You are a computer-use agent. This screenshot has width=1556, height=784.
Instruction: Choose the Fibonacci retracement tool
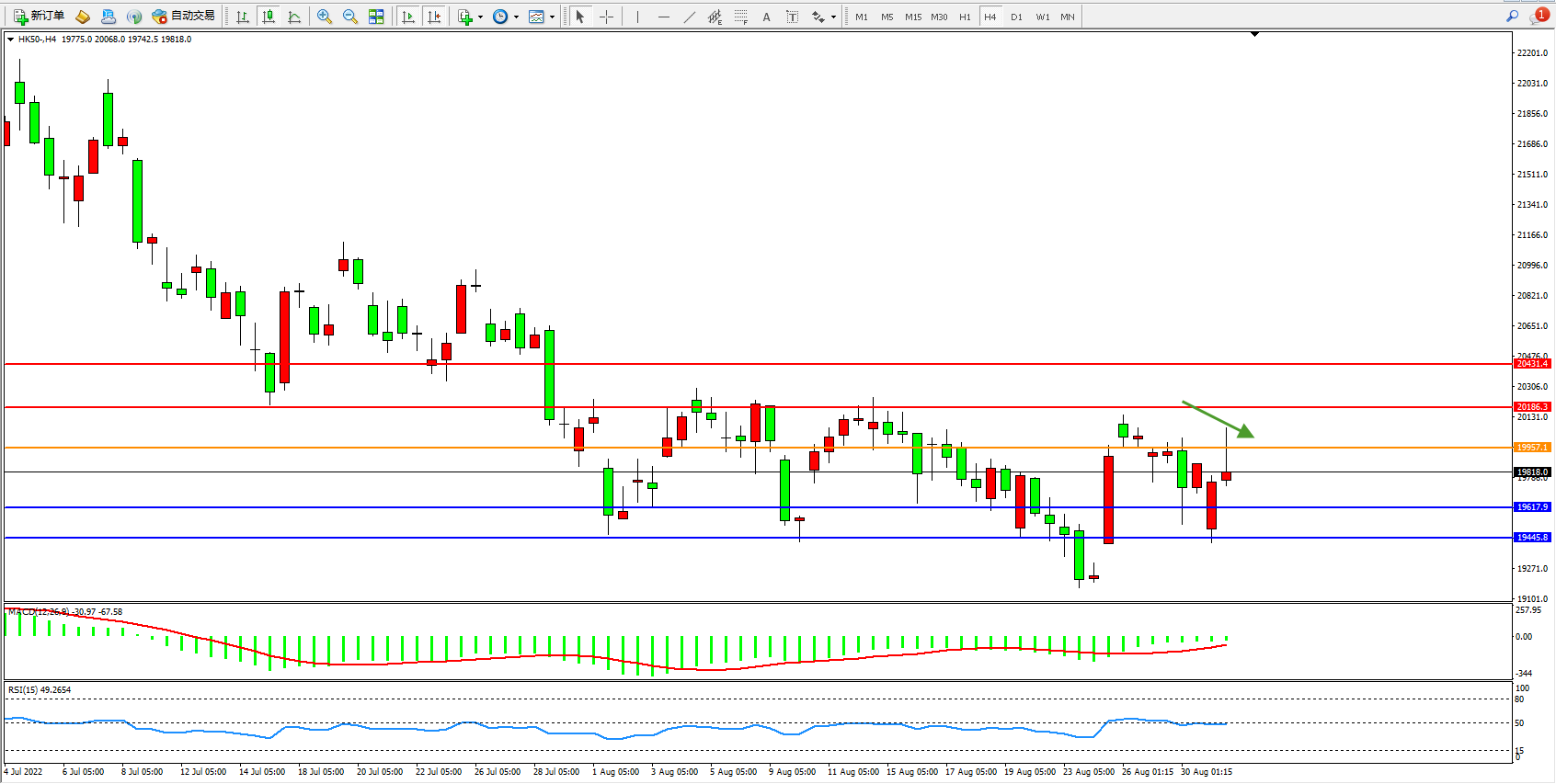coord(740,17)
